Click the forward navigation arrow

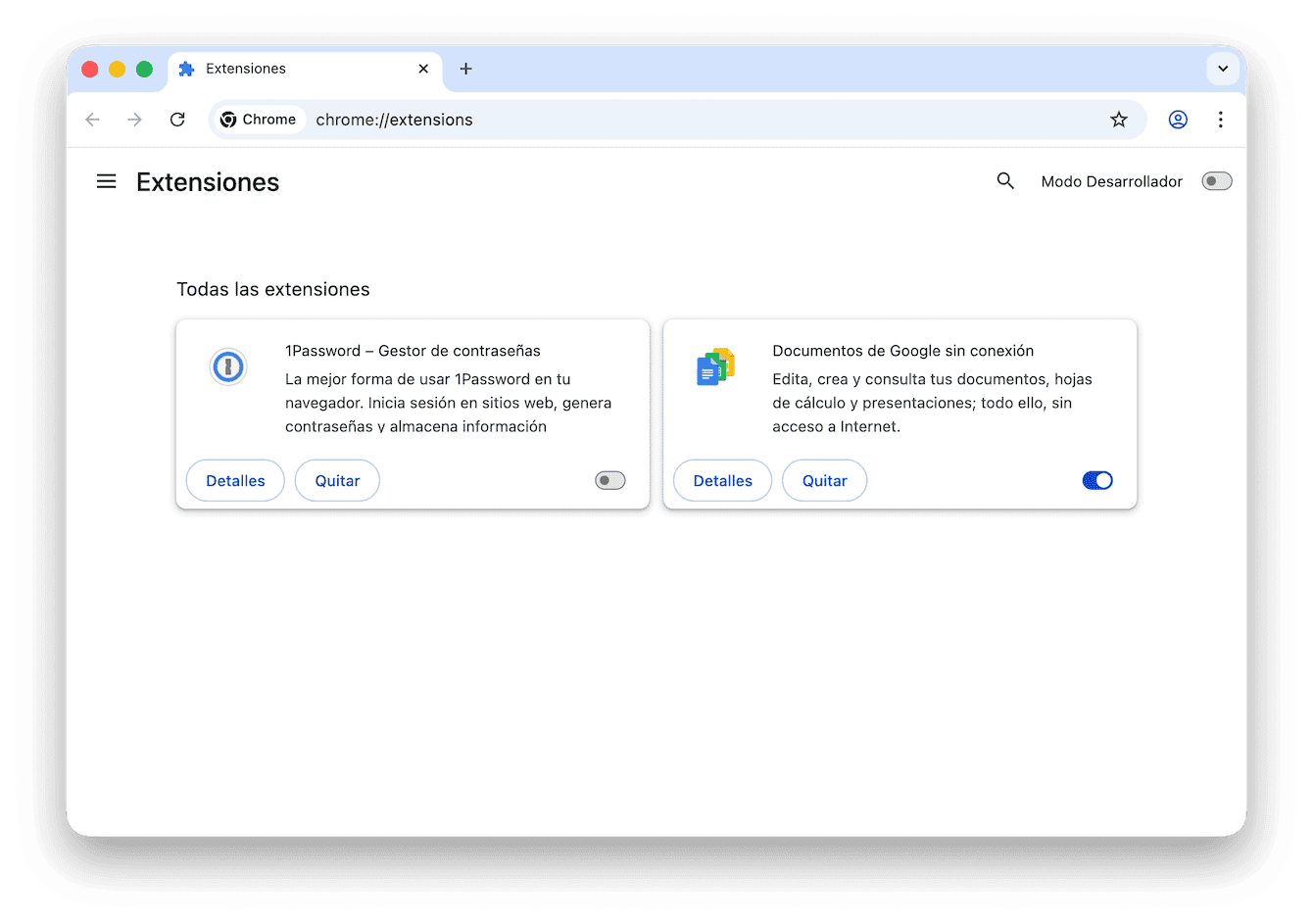134,119
